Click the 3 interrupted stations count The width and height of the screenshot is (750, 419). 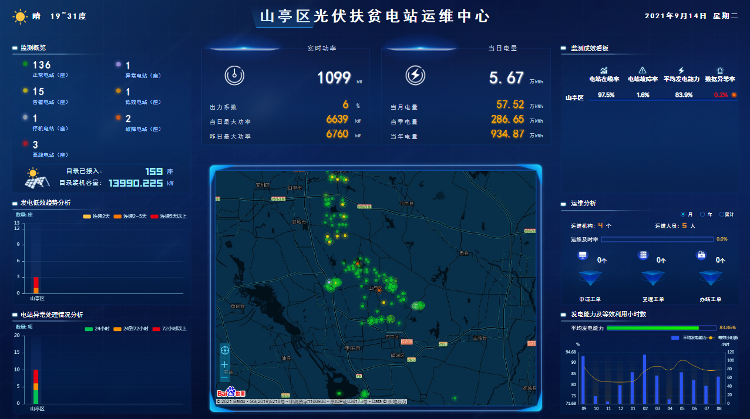[x=36, y=144]
